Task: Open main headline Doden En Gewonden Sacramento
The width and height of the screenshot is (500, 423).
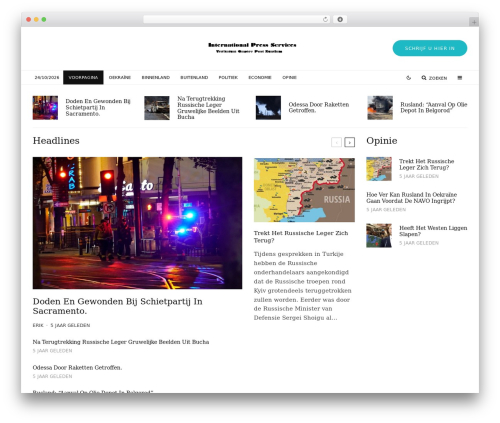Action: click(118, 306)
